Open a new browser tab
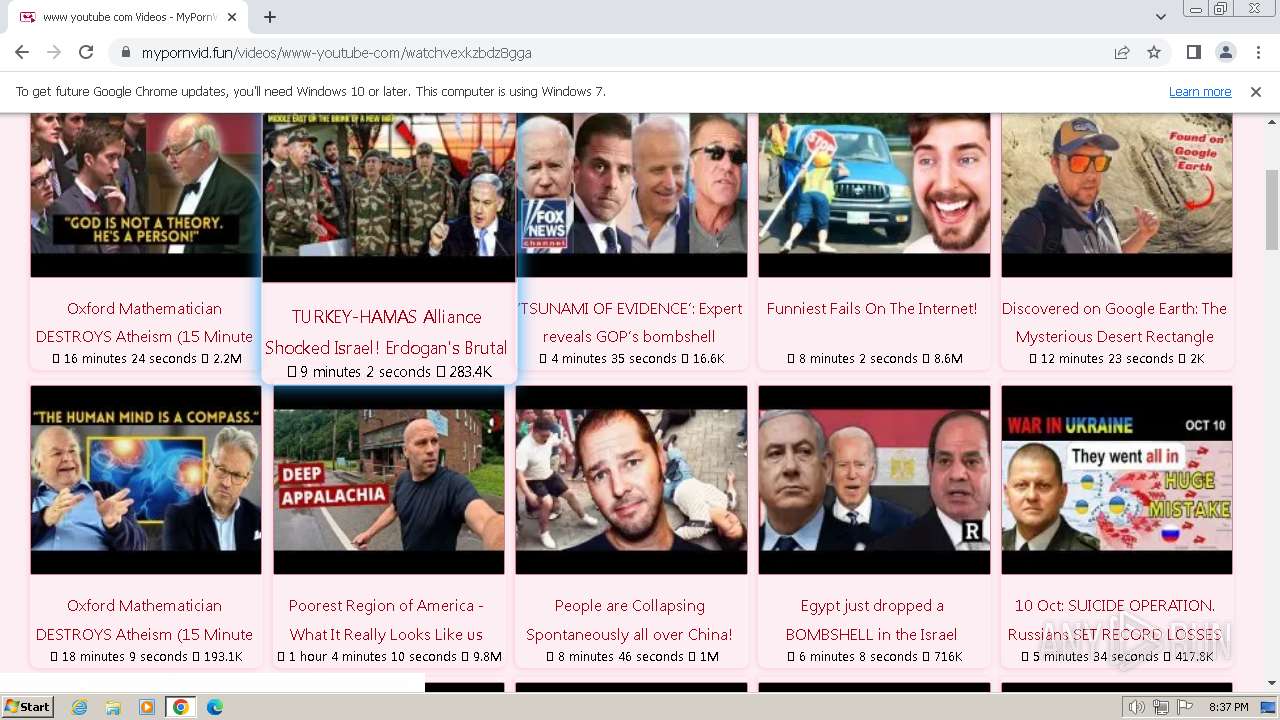 269,17
